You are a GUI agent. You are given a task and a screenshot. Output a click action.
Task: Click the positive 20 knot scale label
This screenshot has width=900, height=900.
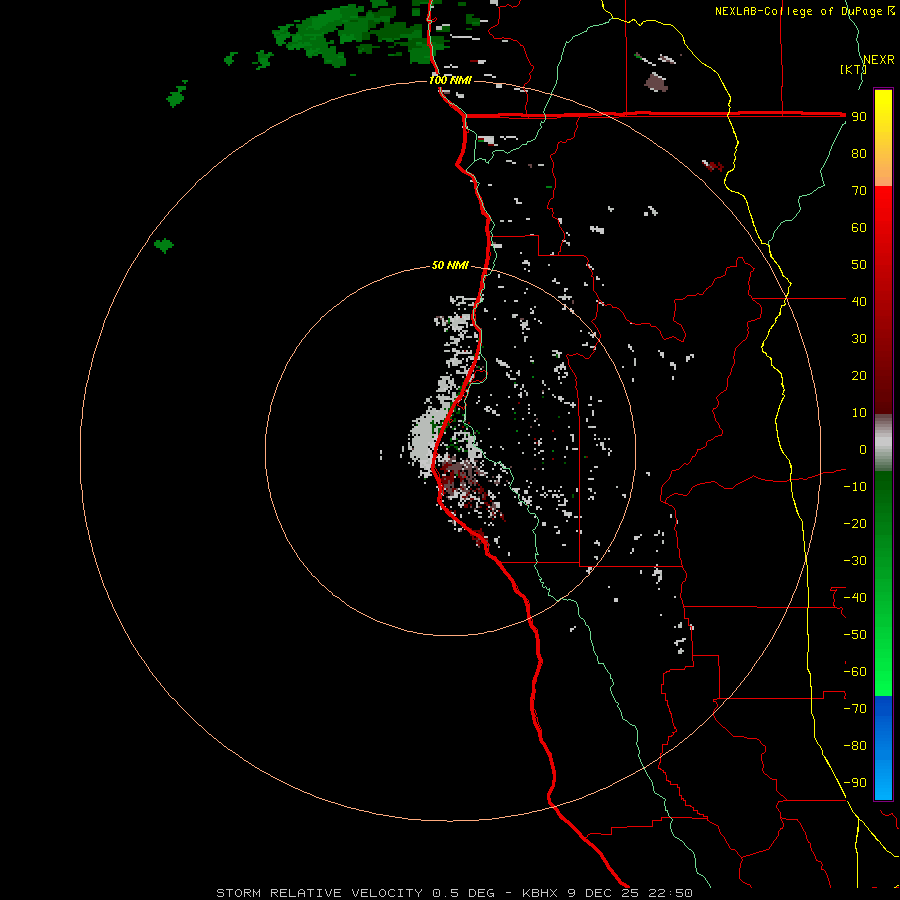point(859,375)
